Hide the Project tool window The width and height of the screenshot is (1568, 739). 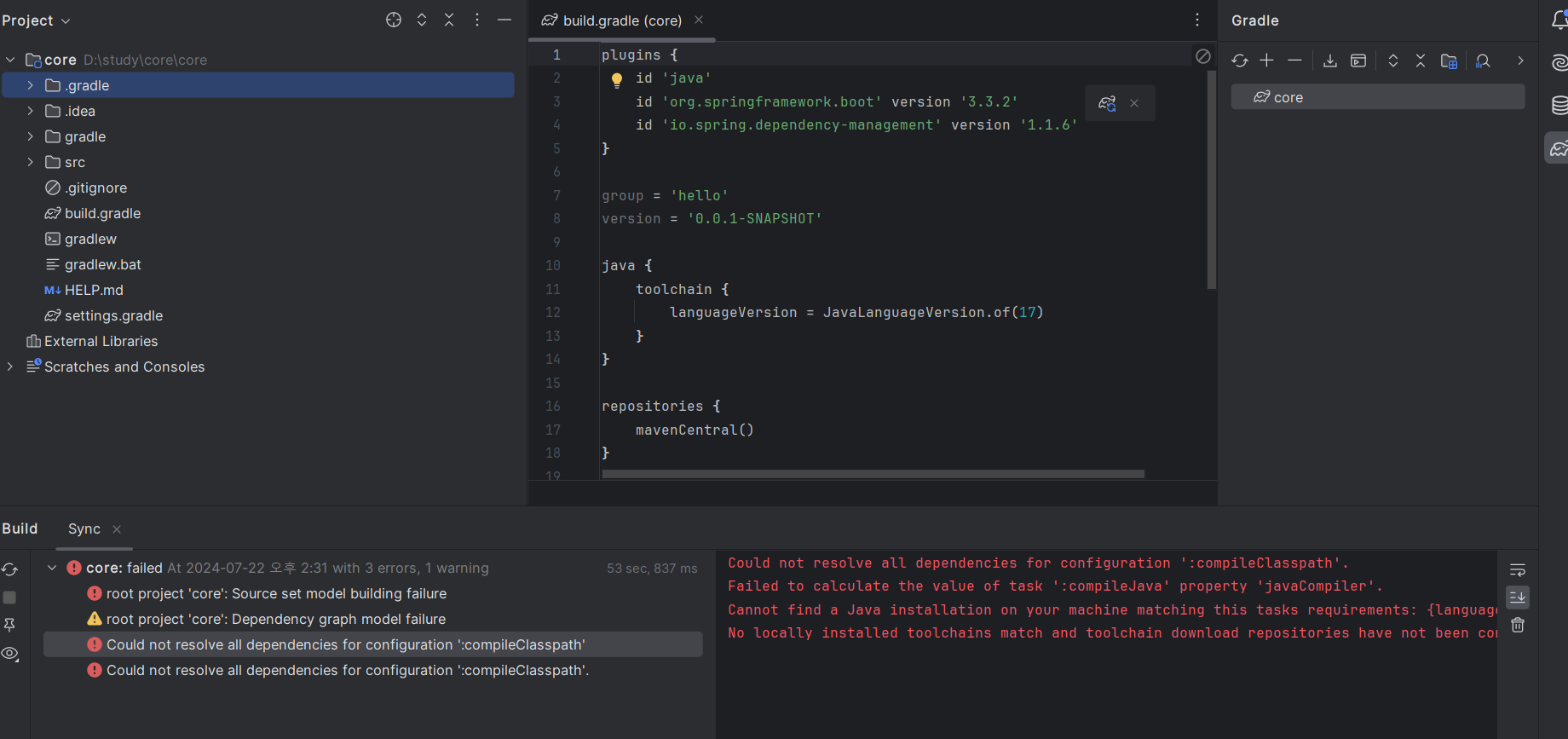(x=504, y=20)
